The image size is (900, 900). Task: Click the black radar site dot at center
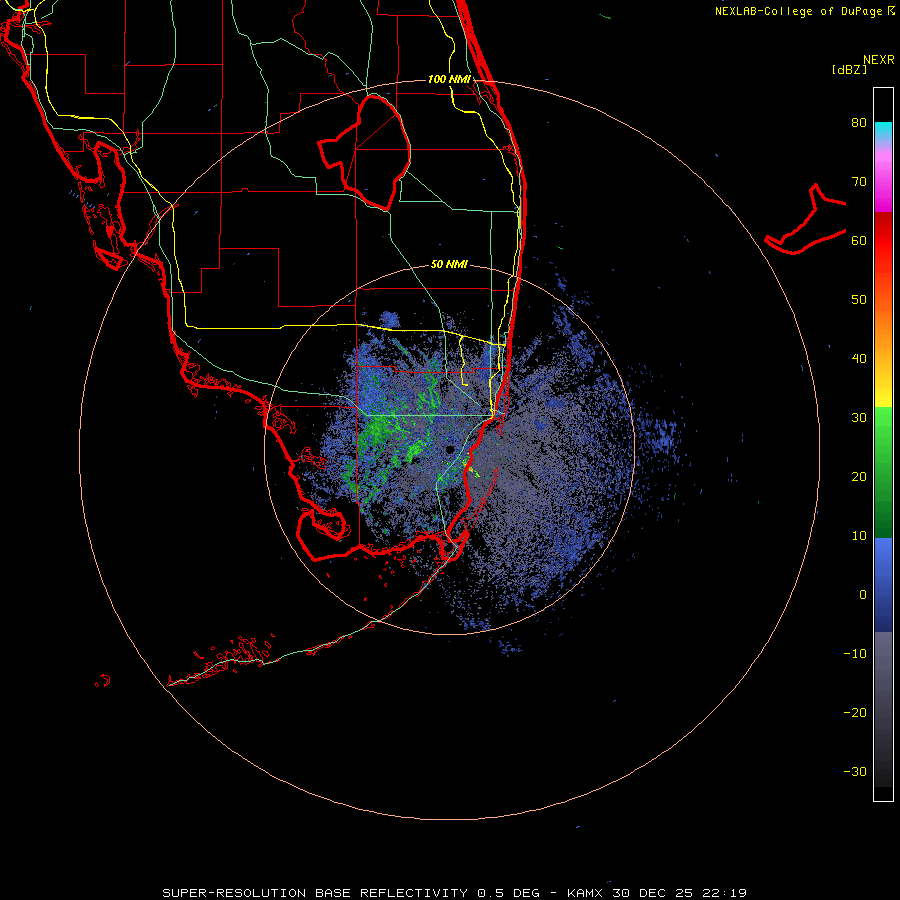pyautogui.click(x=450, y=449)
